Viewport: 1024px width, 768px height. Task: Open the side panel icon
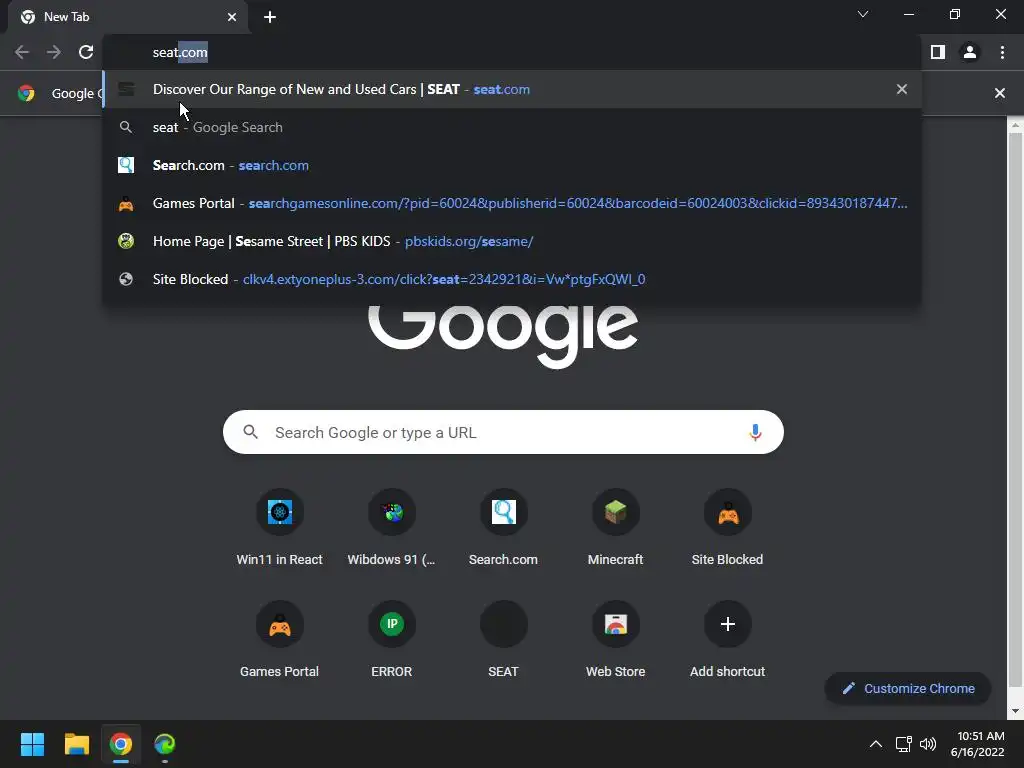938,52
